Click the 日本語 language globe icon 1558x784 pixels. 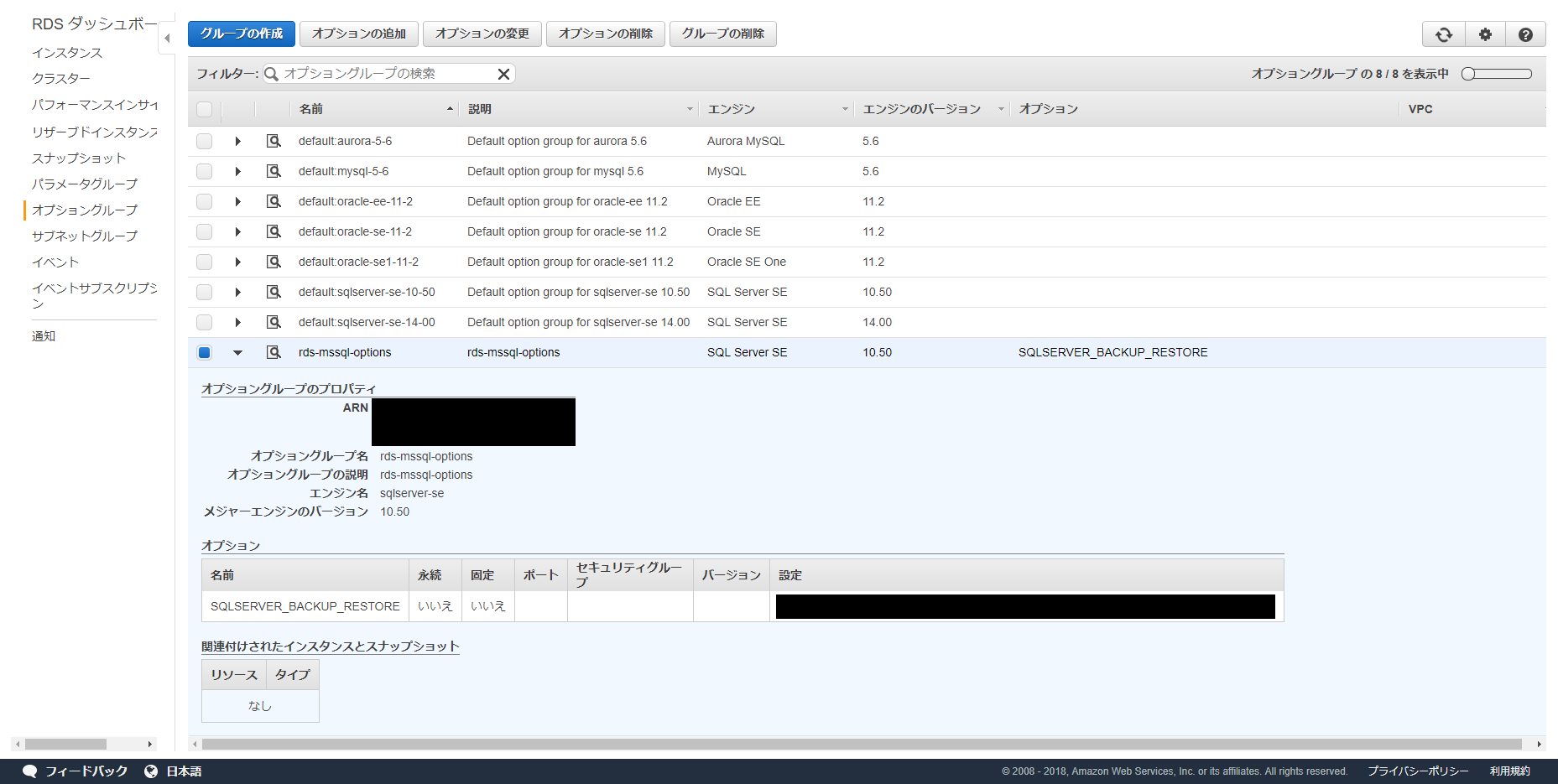tap(151, 771)
